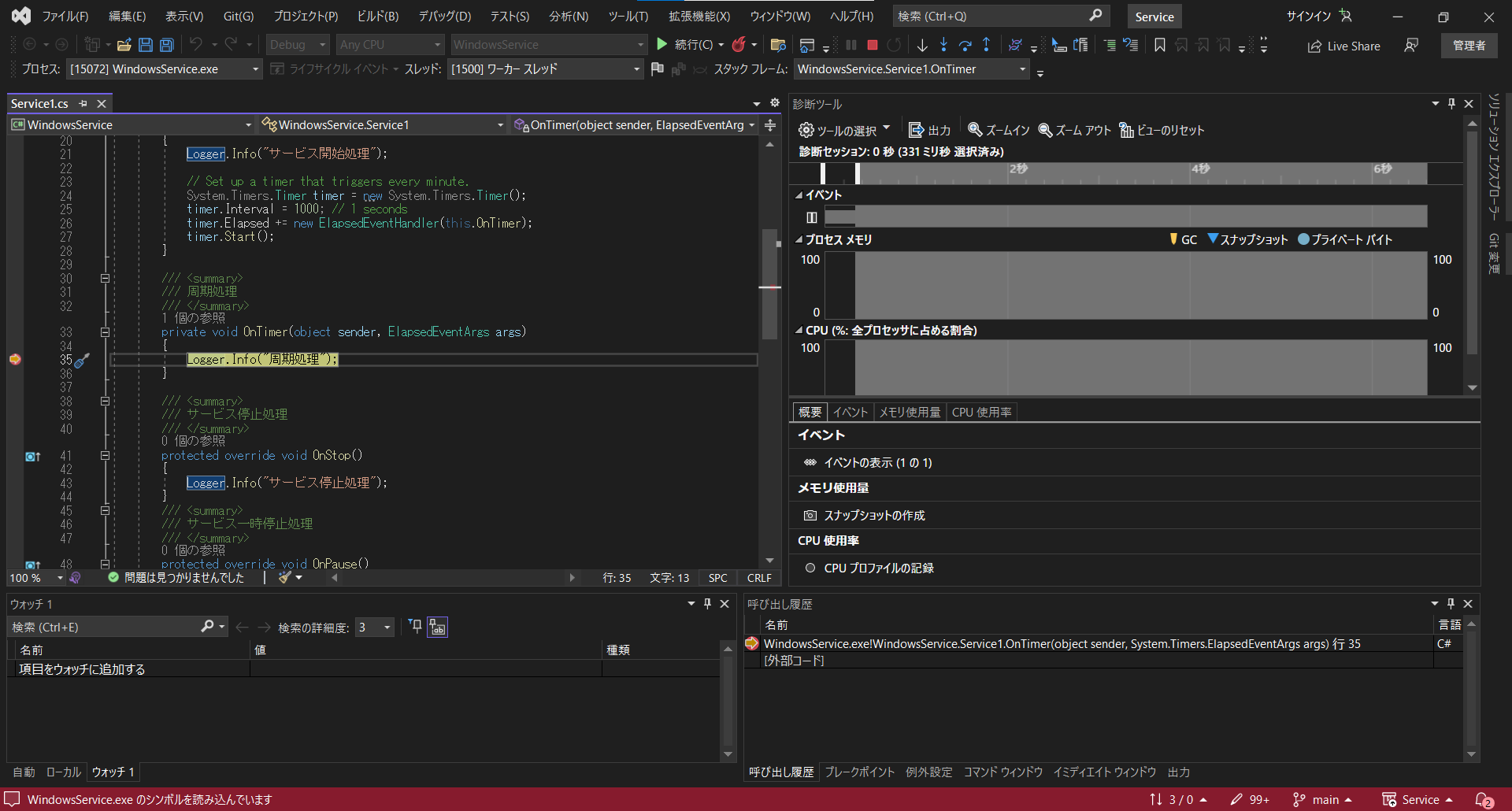Click the Step Over arrow icon
1512x811 pixels.
pyautogui.click(x=965, y=45)
